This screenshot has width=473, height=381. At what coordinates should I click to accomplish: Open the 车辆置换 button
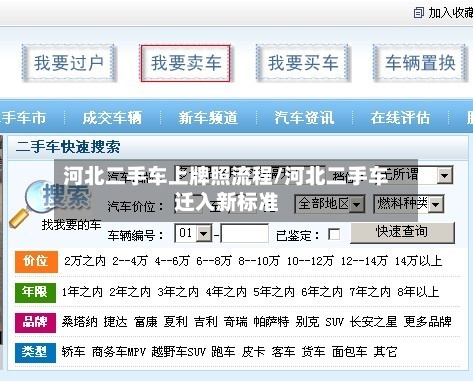pyautogui.click(x=420, y=63)
